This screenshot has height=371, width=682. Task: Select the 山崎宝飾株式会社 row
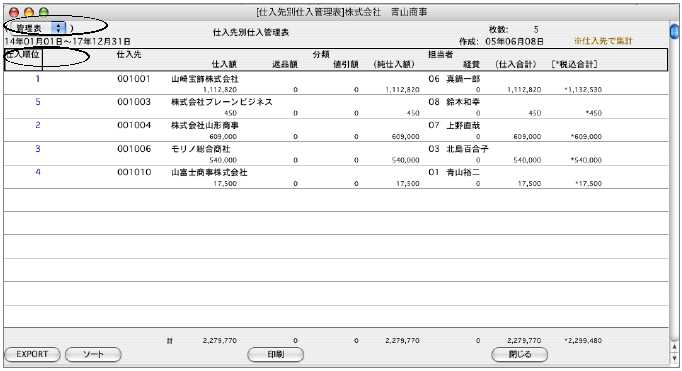click(336, 84)
